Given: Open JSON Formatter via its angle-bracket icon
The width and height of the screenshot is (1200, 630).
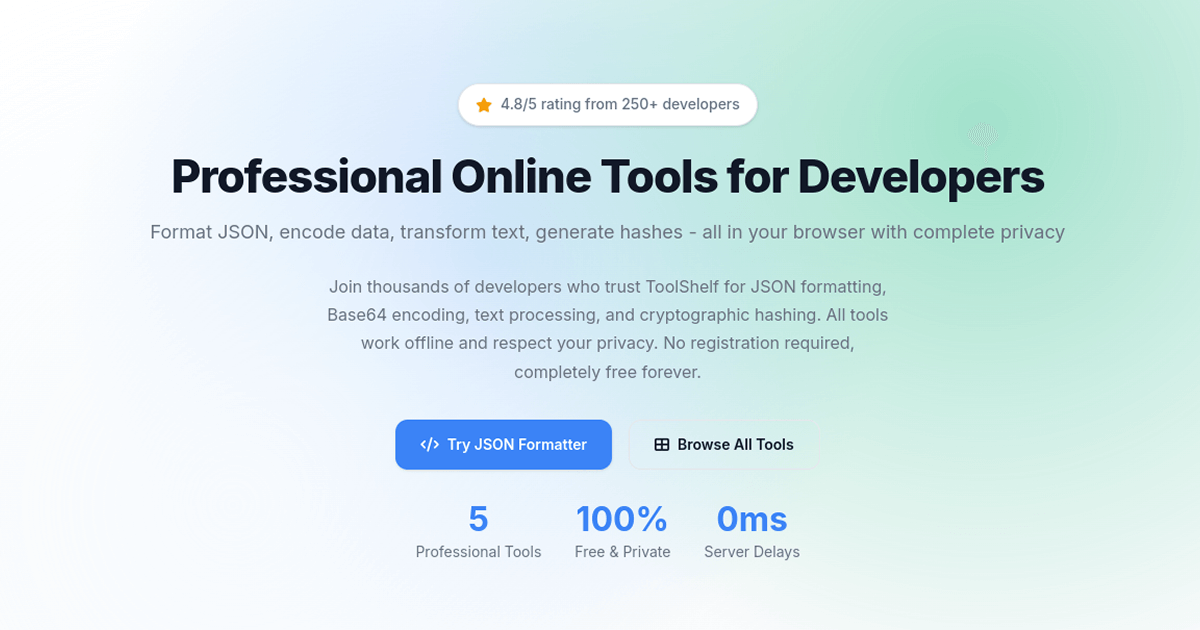Looking at the screenshot, I should [x=430, y=444].
